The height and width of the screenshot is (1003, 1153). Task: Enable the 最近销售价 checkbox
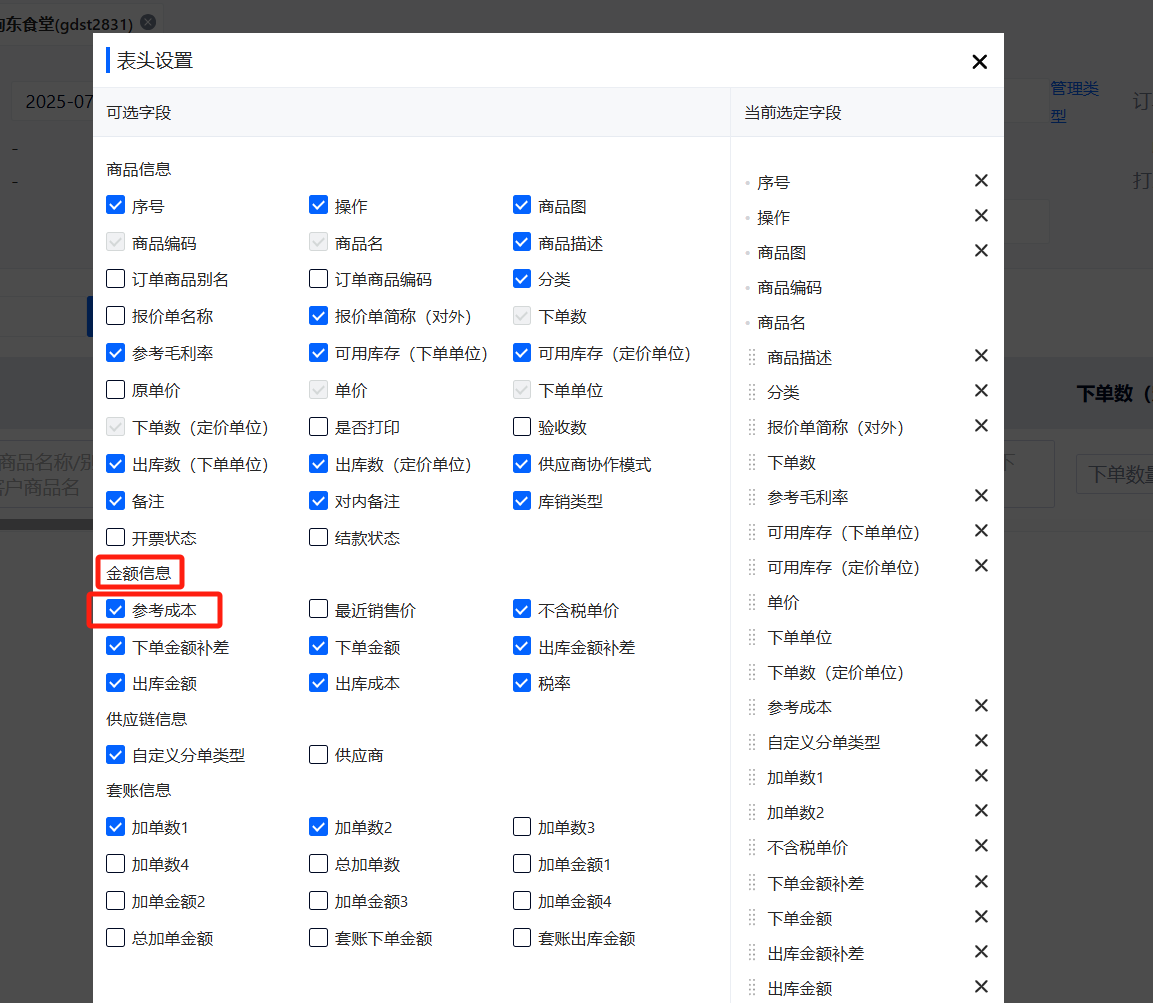click(x=318, y=609)
